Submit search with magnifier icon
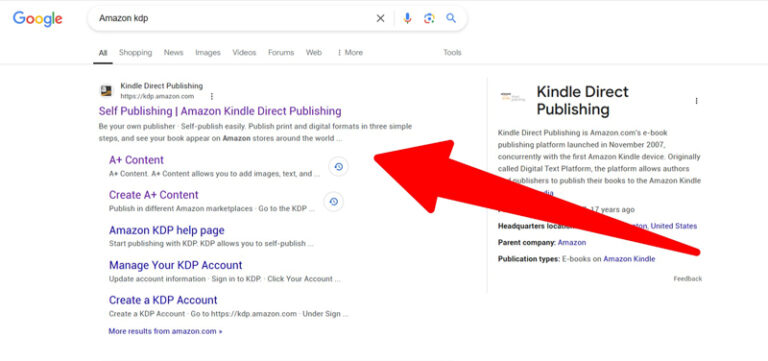This screenshot has height=361, width=768. tap(451, 19)
